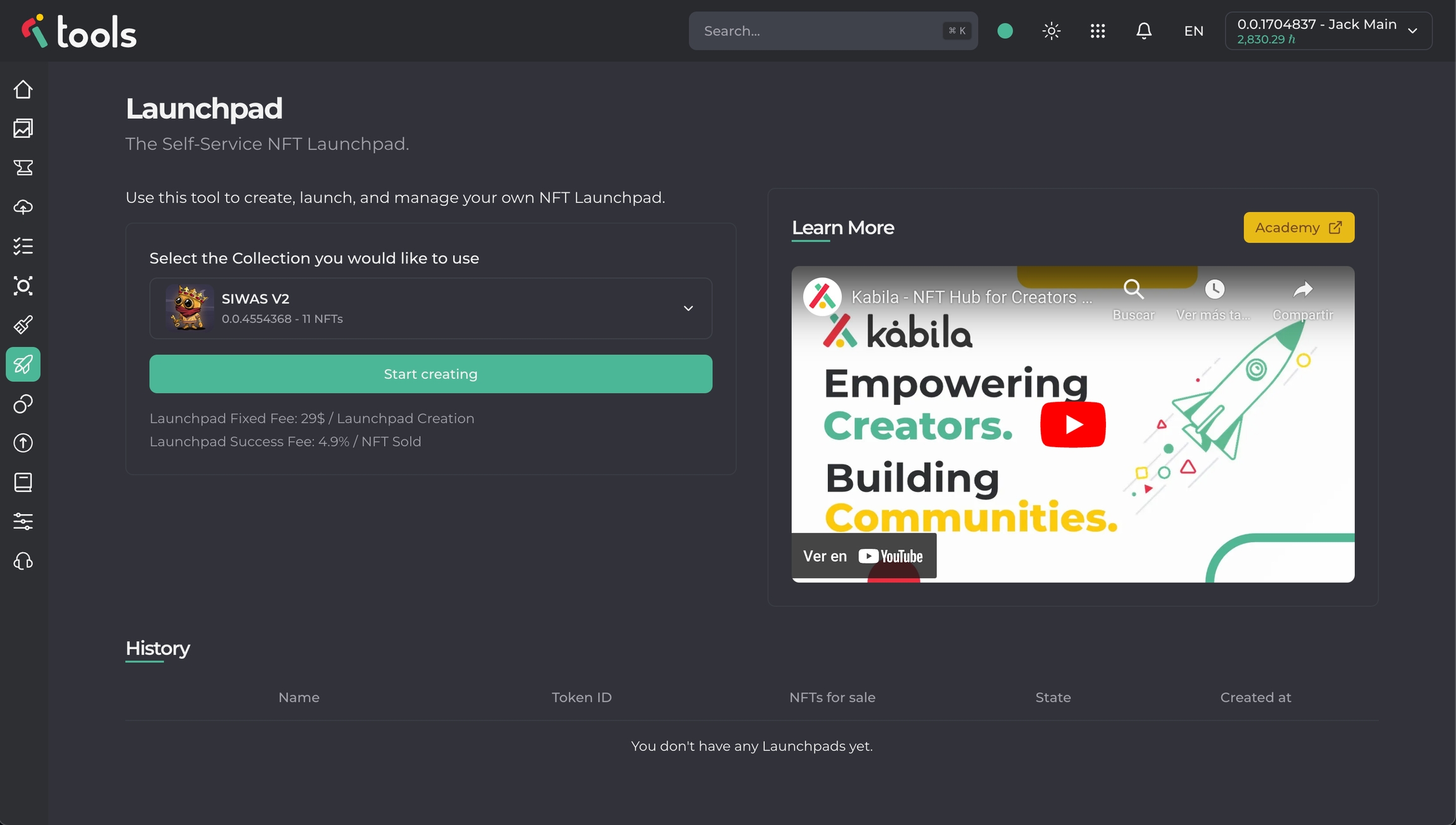Open the image gallery sidebar icon
The height and width of the screenshot is (825, 1456).
[x=23, y=129]
